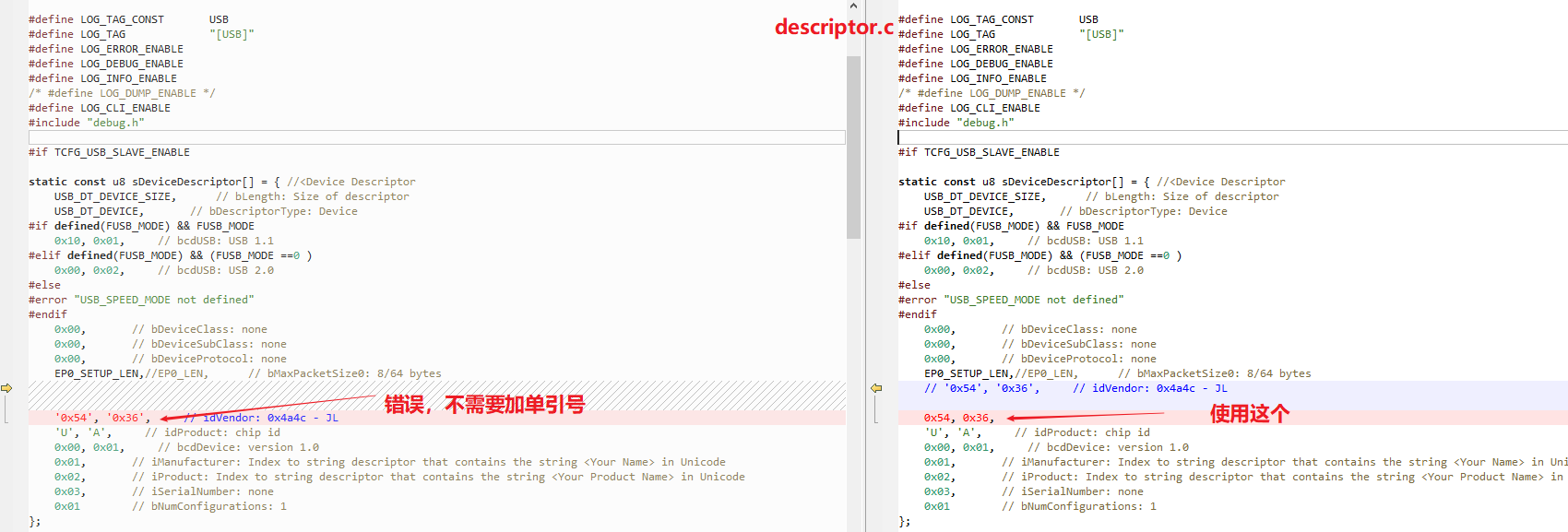Screen dimensions: 1568x532
Task: Click '#else' in the left pane
Action: [44, 285]
